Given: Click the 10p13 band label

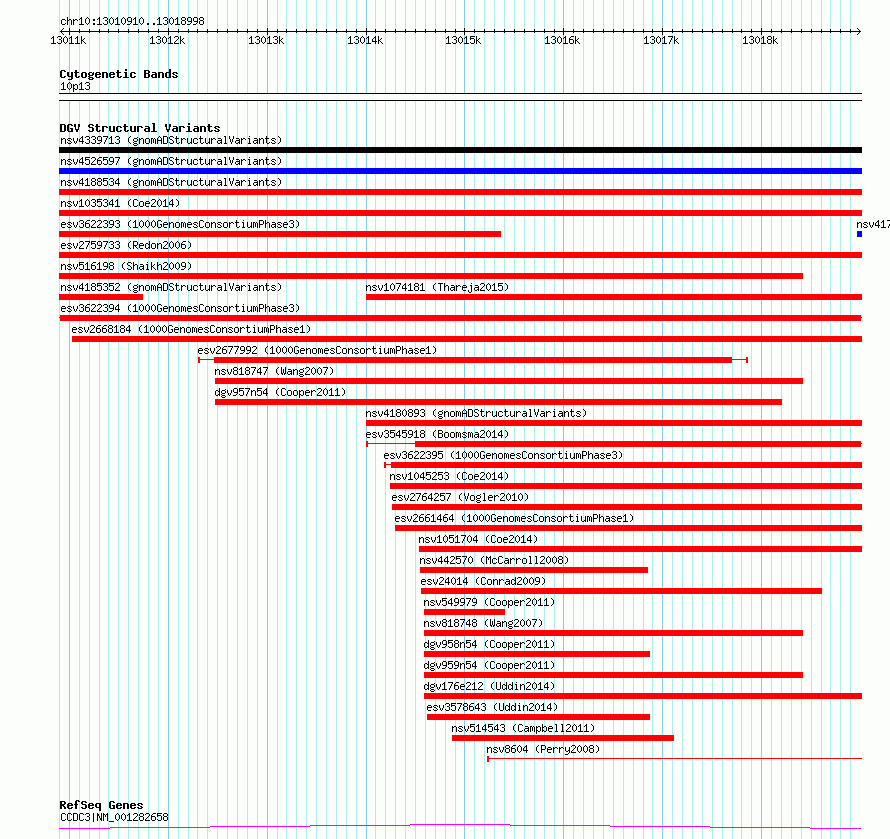Looking at the screenshot, I should point(75,87).
